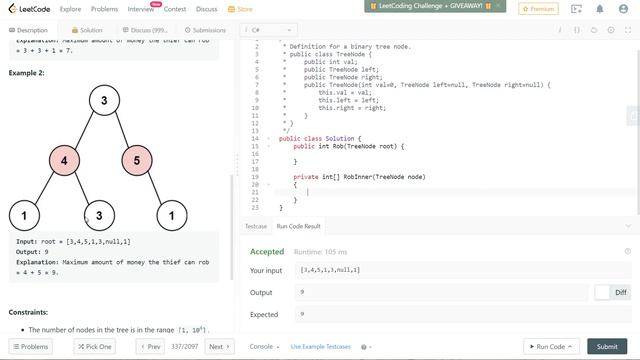Select the Run Code Result tab
640x360 pixels.
tap(298, 226)
